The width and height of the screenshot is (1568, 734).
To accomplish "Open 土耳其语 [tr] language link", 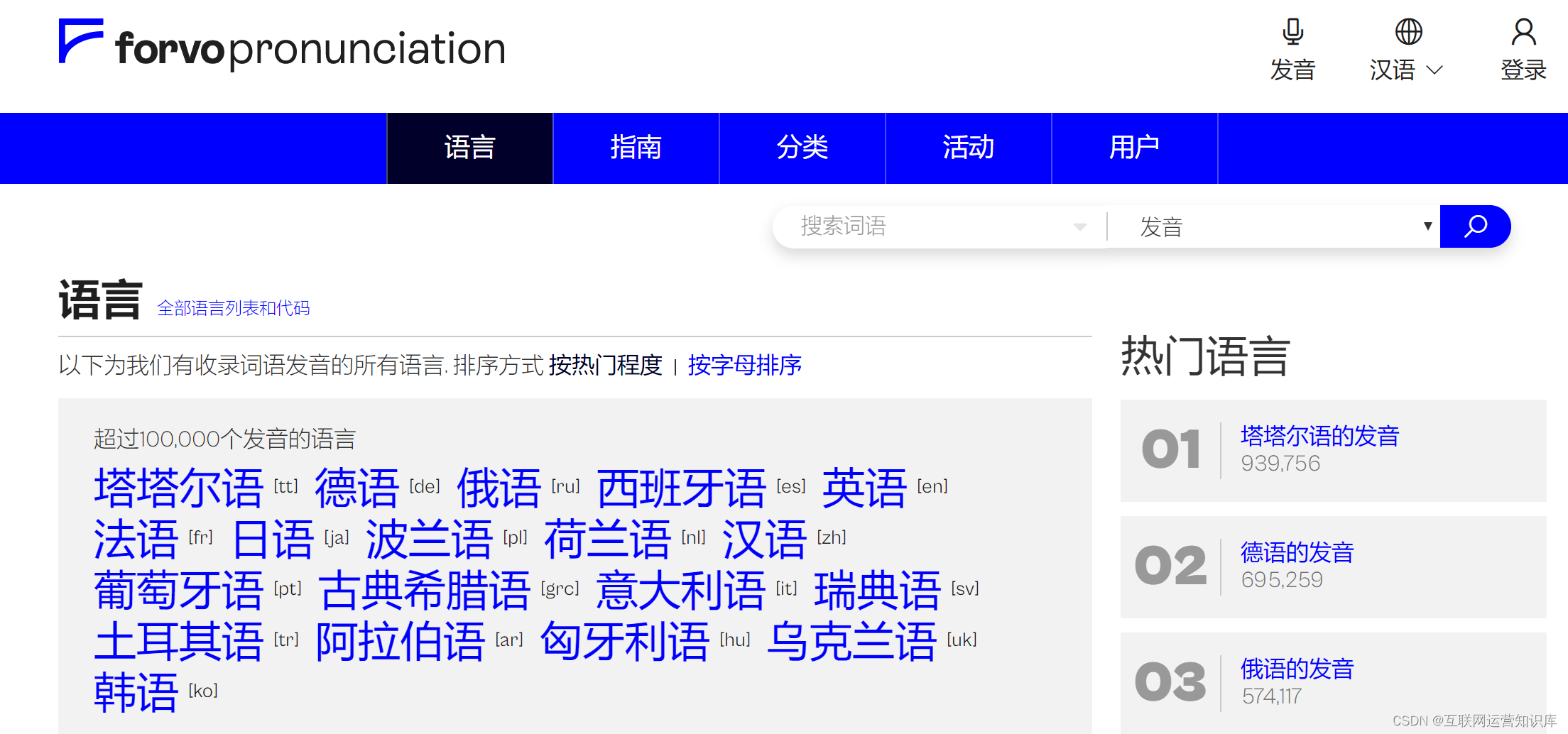I will click(x=179, y=641).
